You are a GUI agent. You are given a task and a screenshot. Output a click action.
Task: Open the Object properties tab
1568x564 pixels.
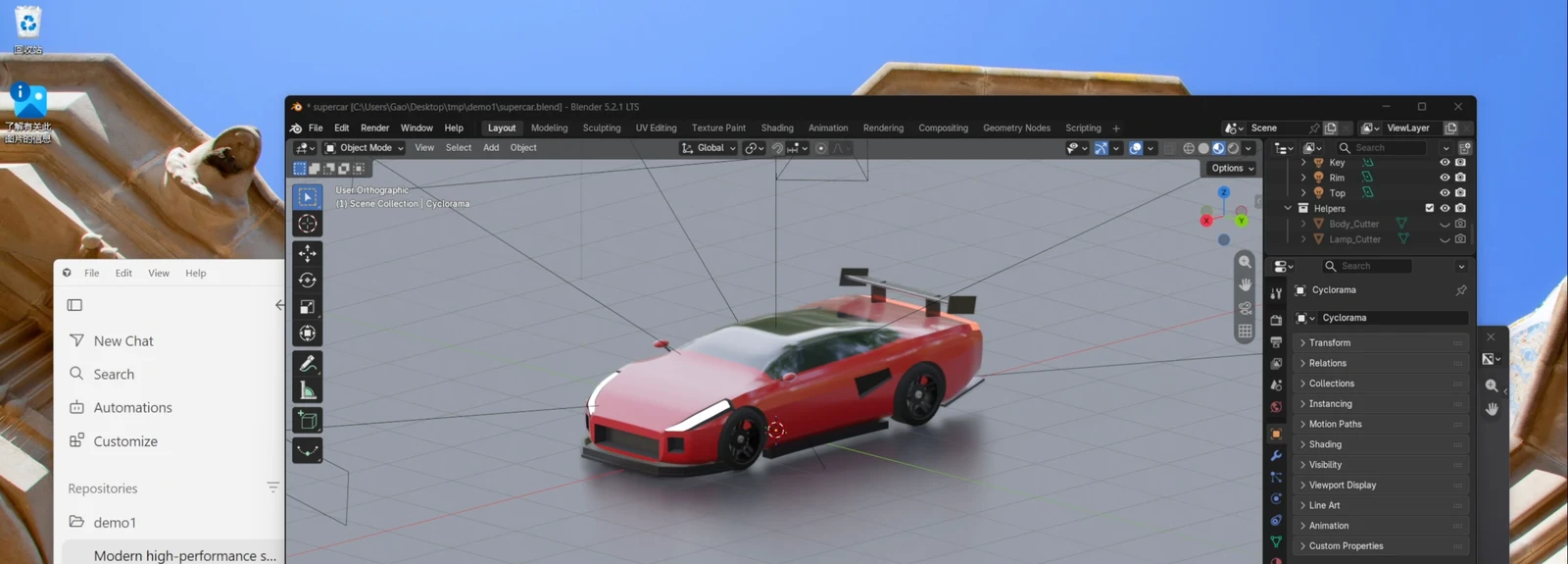click(x=1276, y=433)
